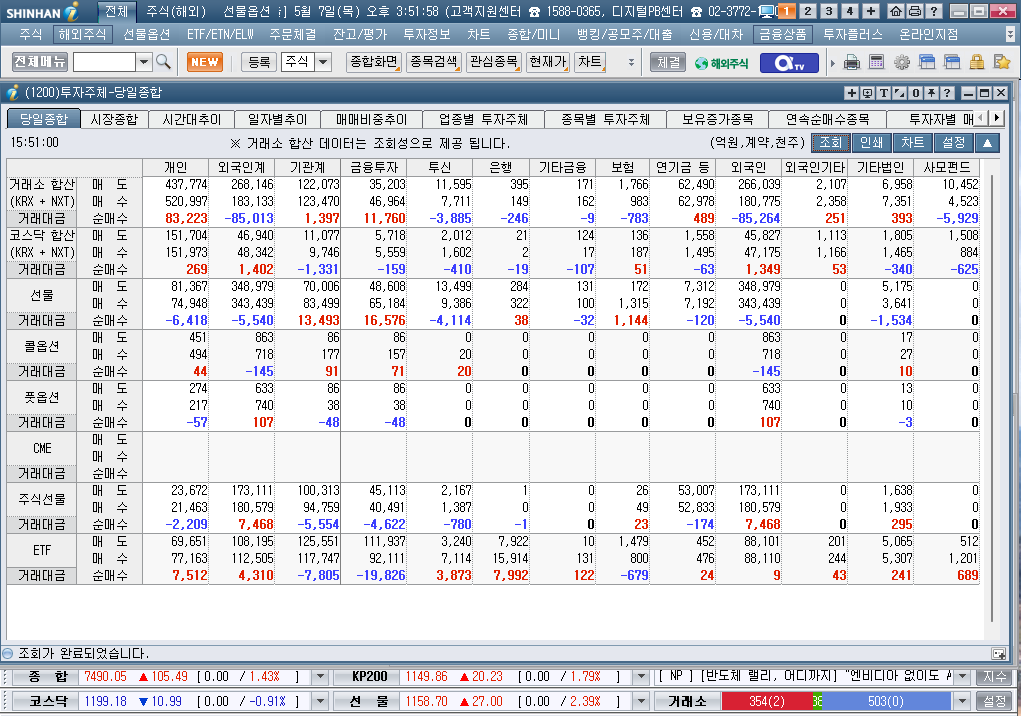
Task: Switch to the 시간대추이 tab
Action: point(191,119)
